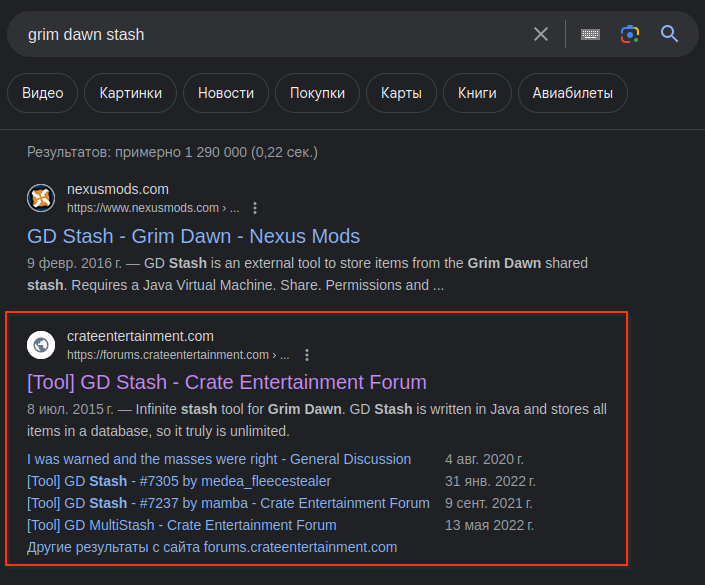The width and height of the screenshot is (705, 585).
Task: Click the results count text Результатов: примерно 1 290 000
Action: pos(172,152)
